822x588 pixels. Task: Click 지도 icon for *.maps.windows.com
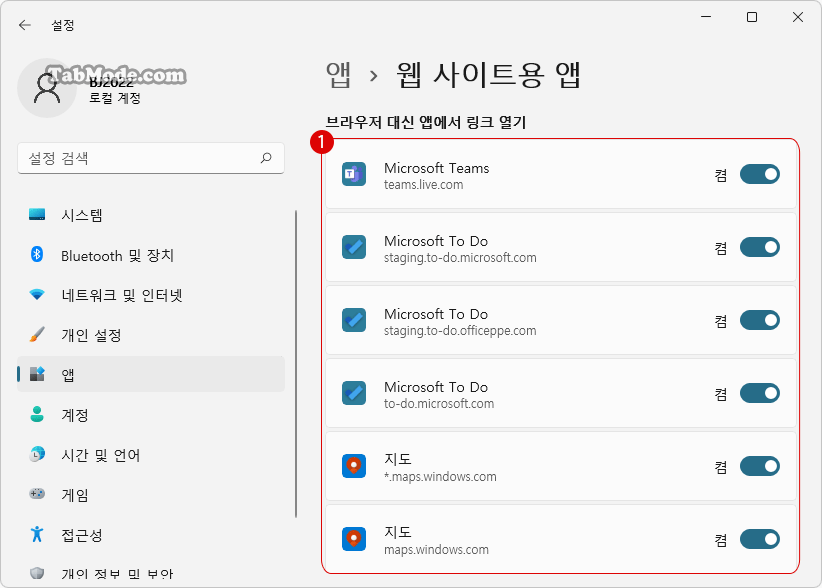click(x=354, y=466)
